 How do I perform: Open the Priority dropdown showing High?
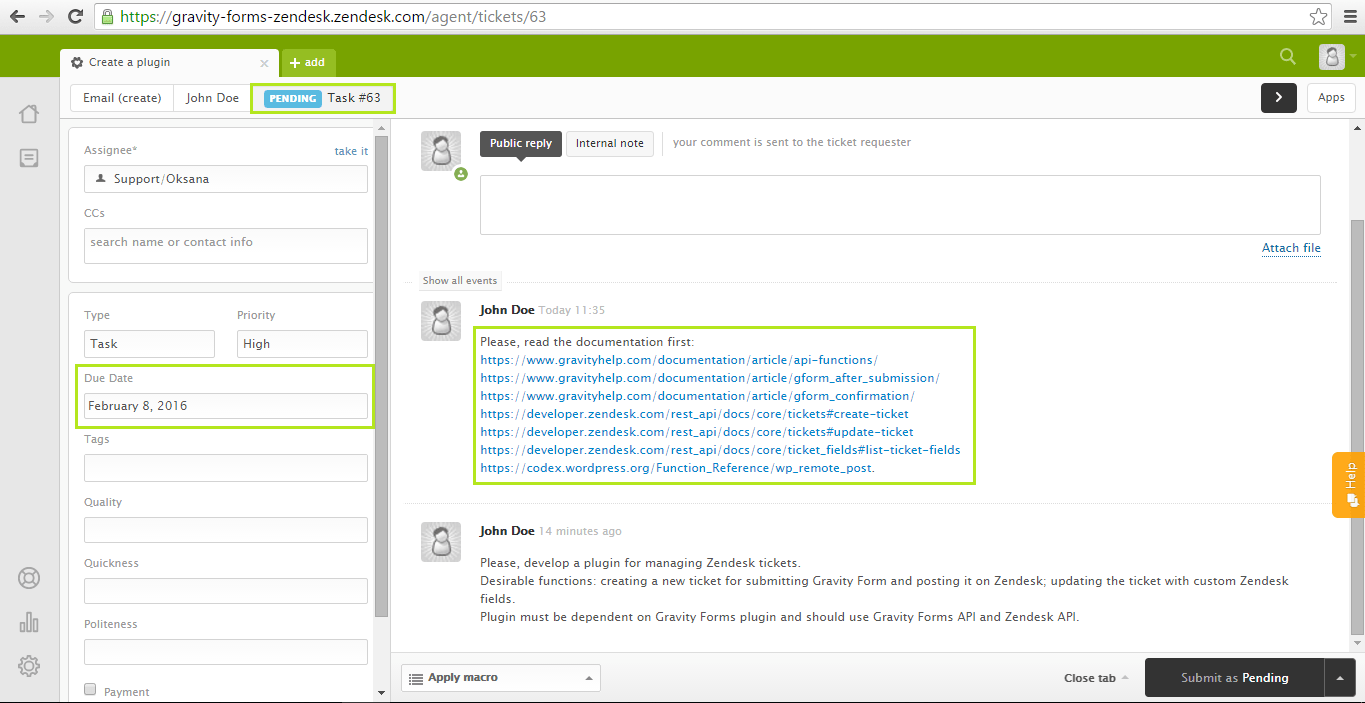click(x=302, y=343)
